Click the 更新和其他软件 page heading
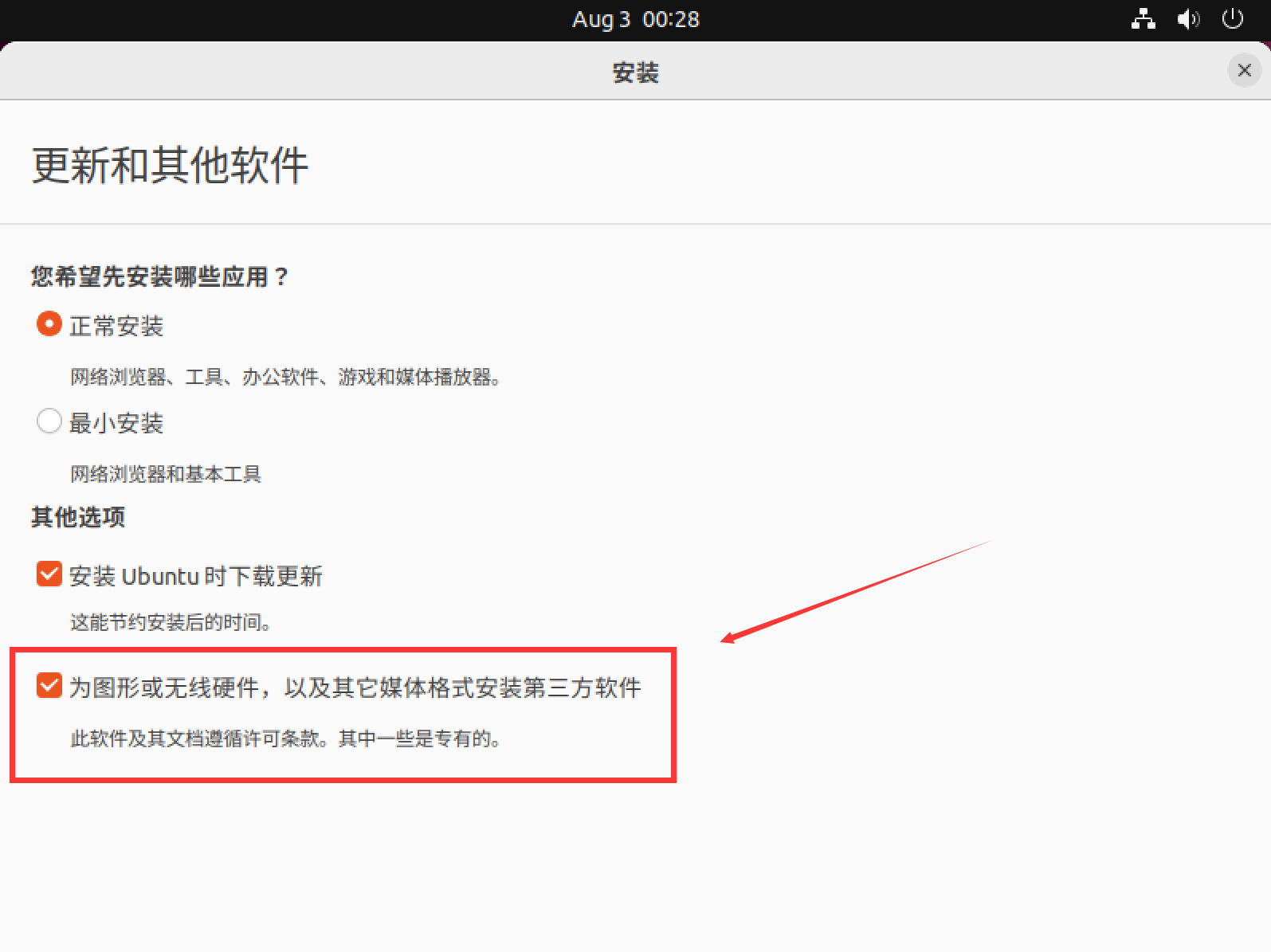This screenshot has width=1271, height=952. pos(170,166)
